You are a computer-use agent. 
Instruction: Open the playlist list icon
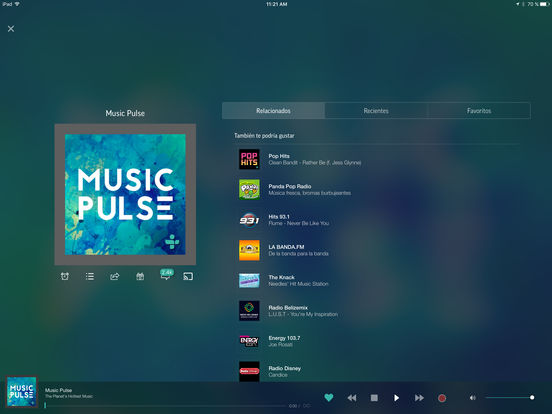coord(90,276)
